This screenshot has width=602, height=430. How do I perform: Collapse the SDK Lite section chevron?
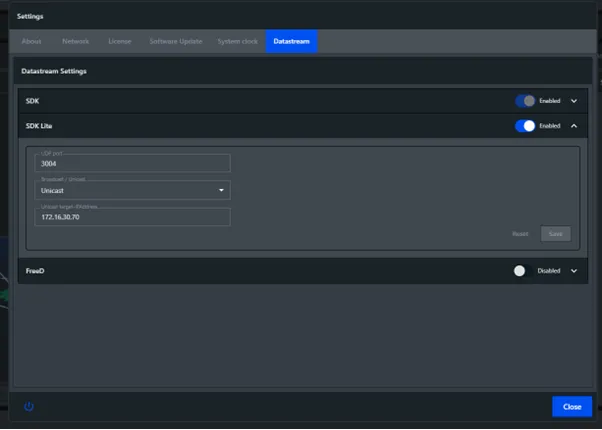574,126
